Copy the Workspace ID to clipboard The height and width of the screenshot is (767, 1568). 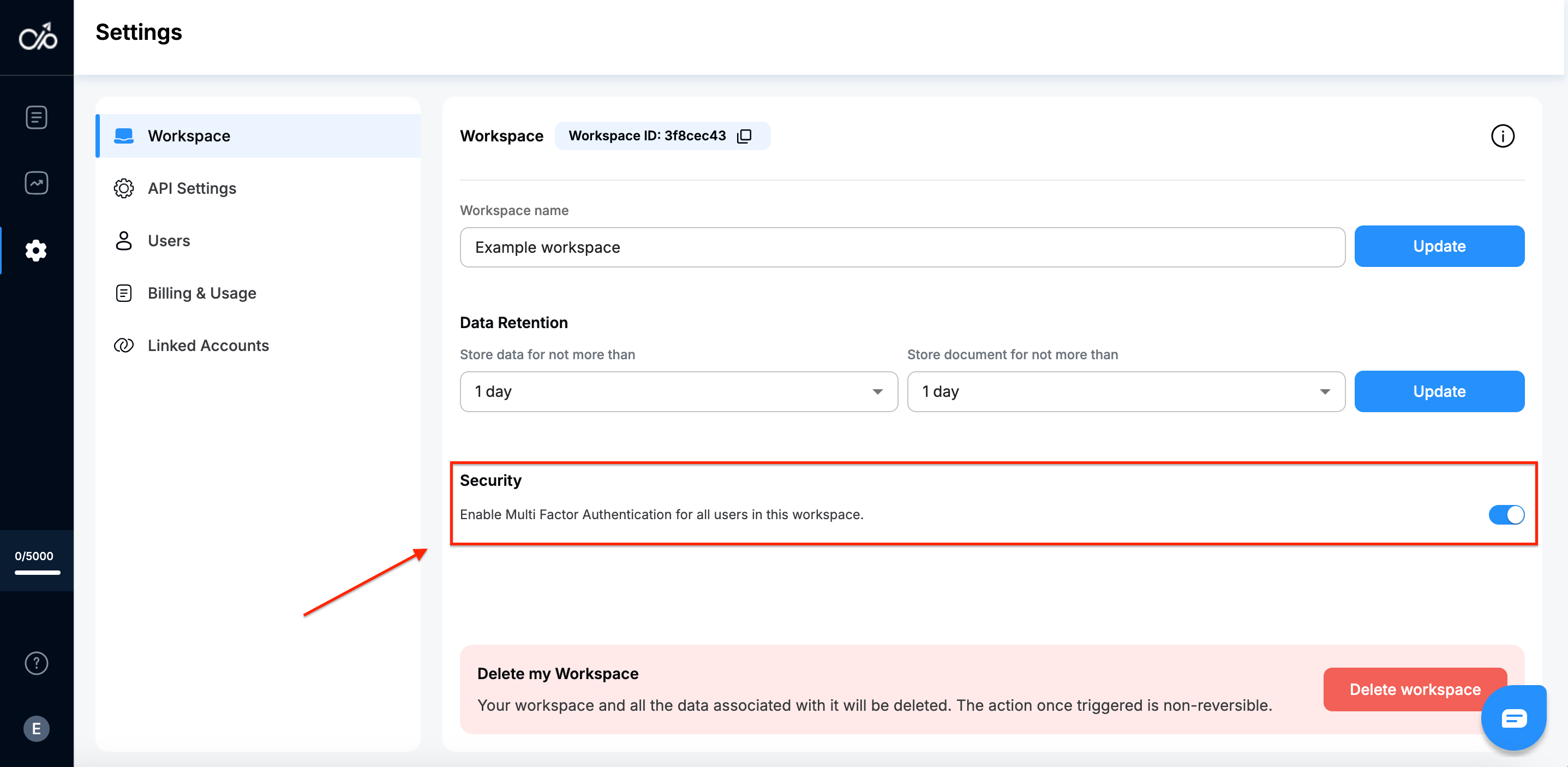point(744,136)
